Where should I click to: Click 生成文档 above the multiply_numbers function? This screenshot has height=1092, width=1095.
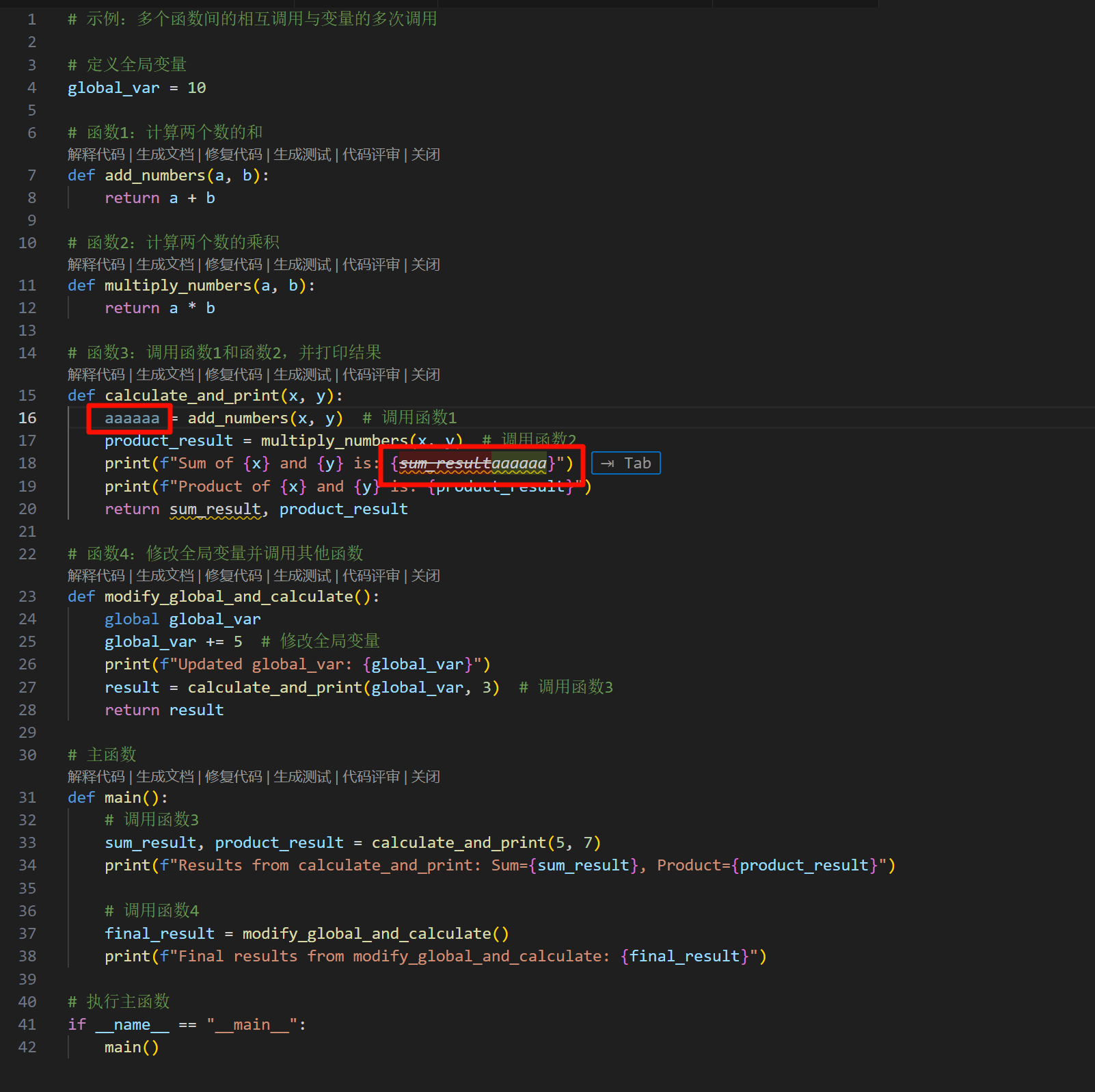click(x=165, y=265)
